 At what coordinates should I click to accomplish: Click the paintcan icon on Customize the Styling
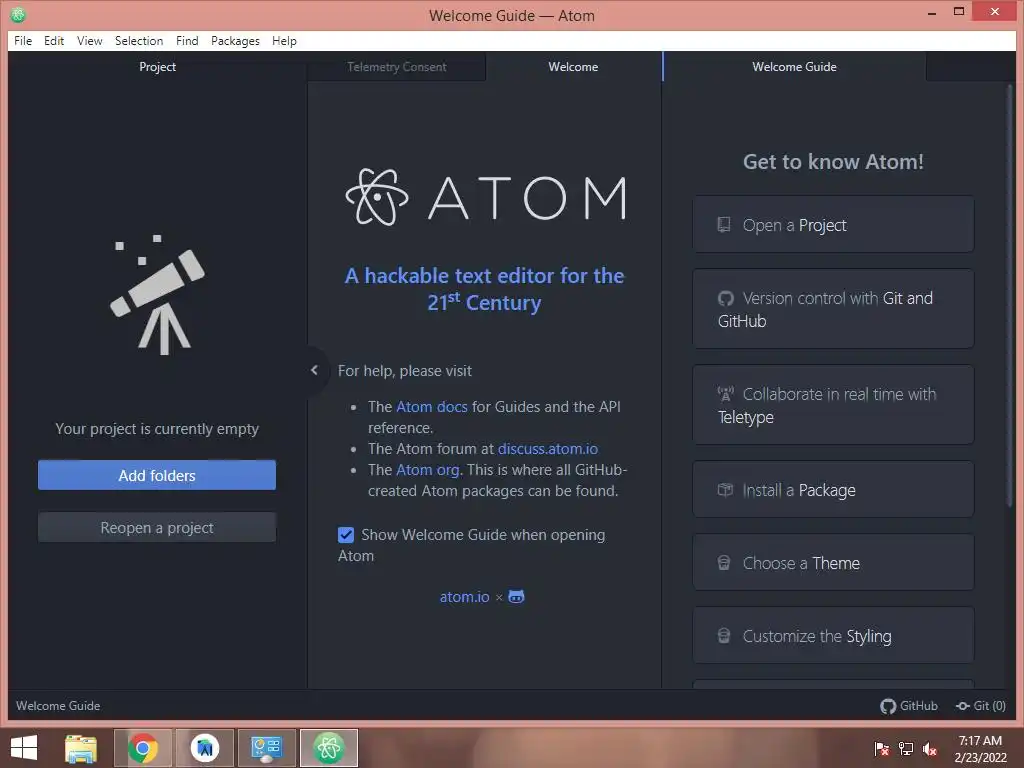724,635
